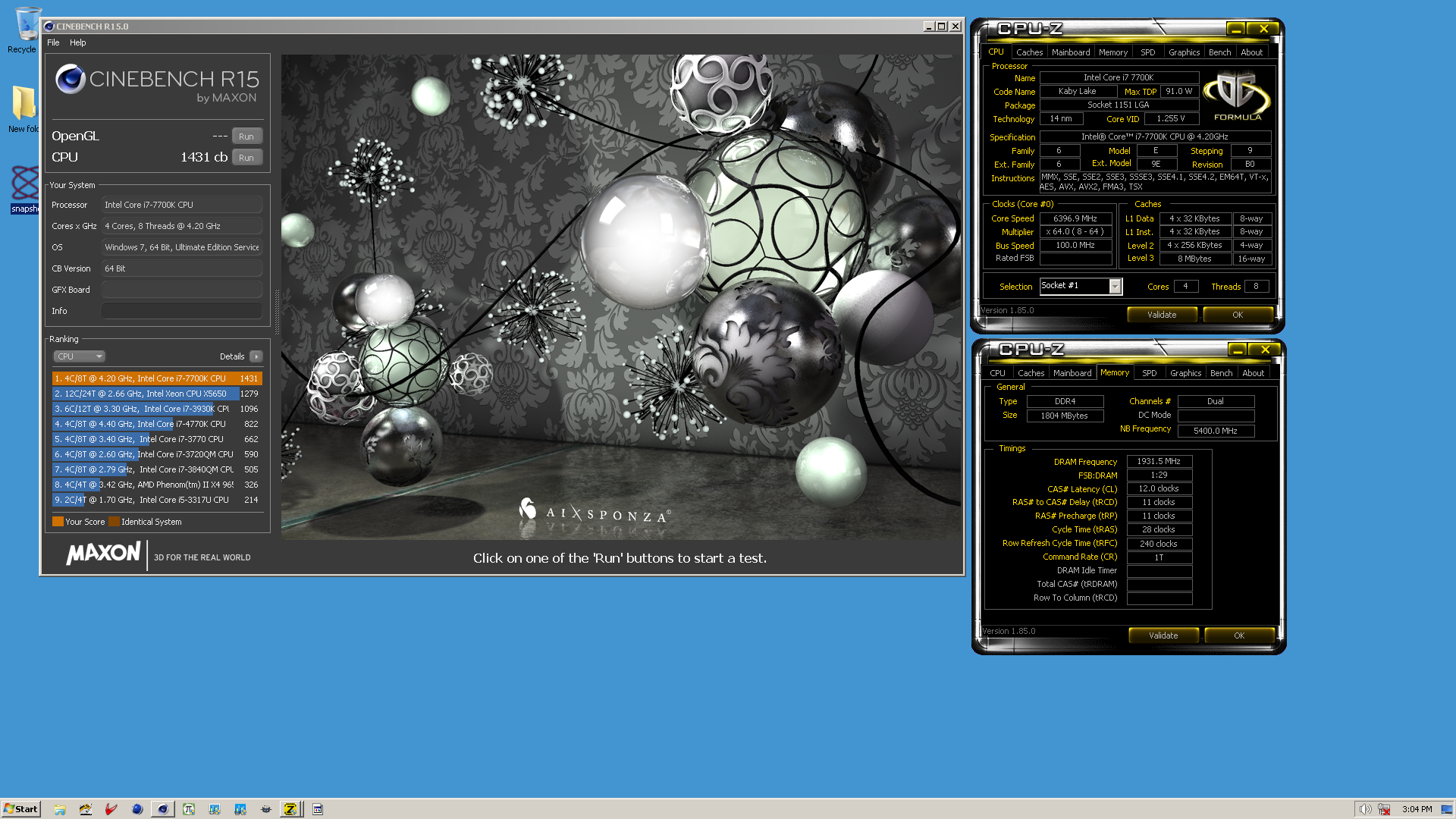
Task: Run the OpenGL benchmark test
Action: tap(246, 136)
